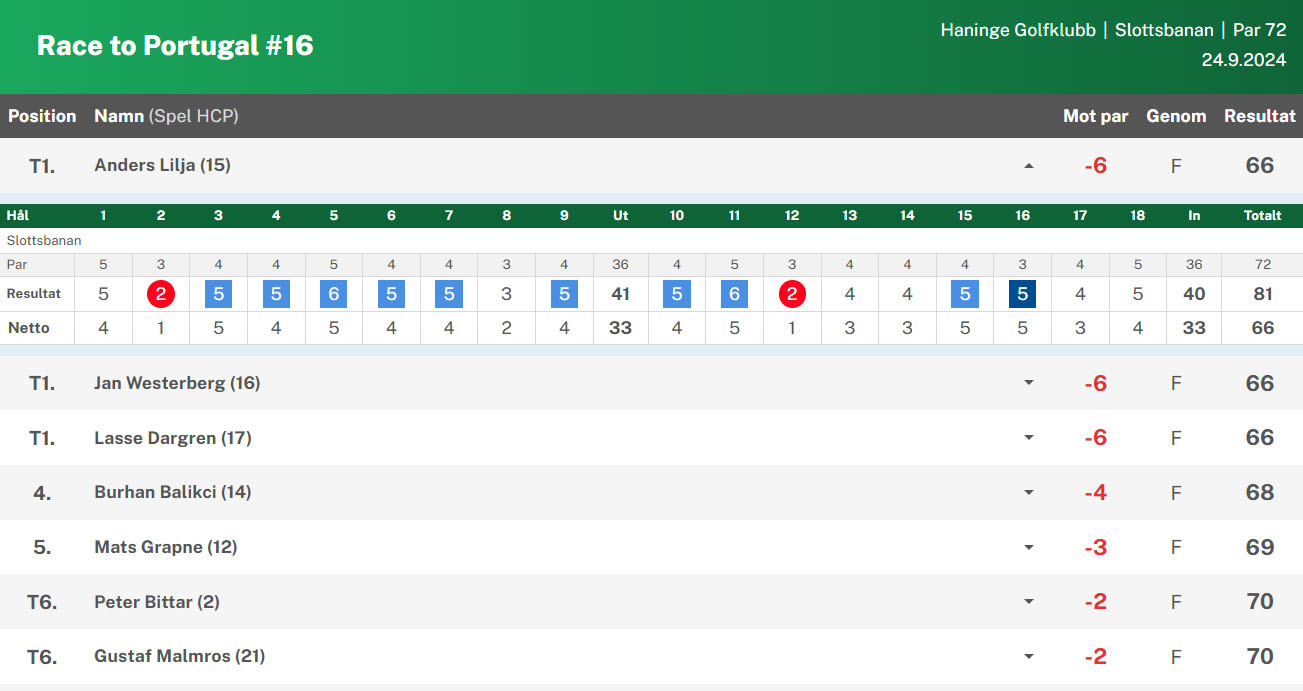Click the blue bogey square on hole 3
This screenshot has height=691, width=1303.
click(x=218, y=294)
